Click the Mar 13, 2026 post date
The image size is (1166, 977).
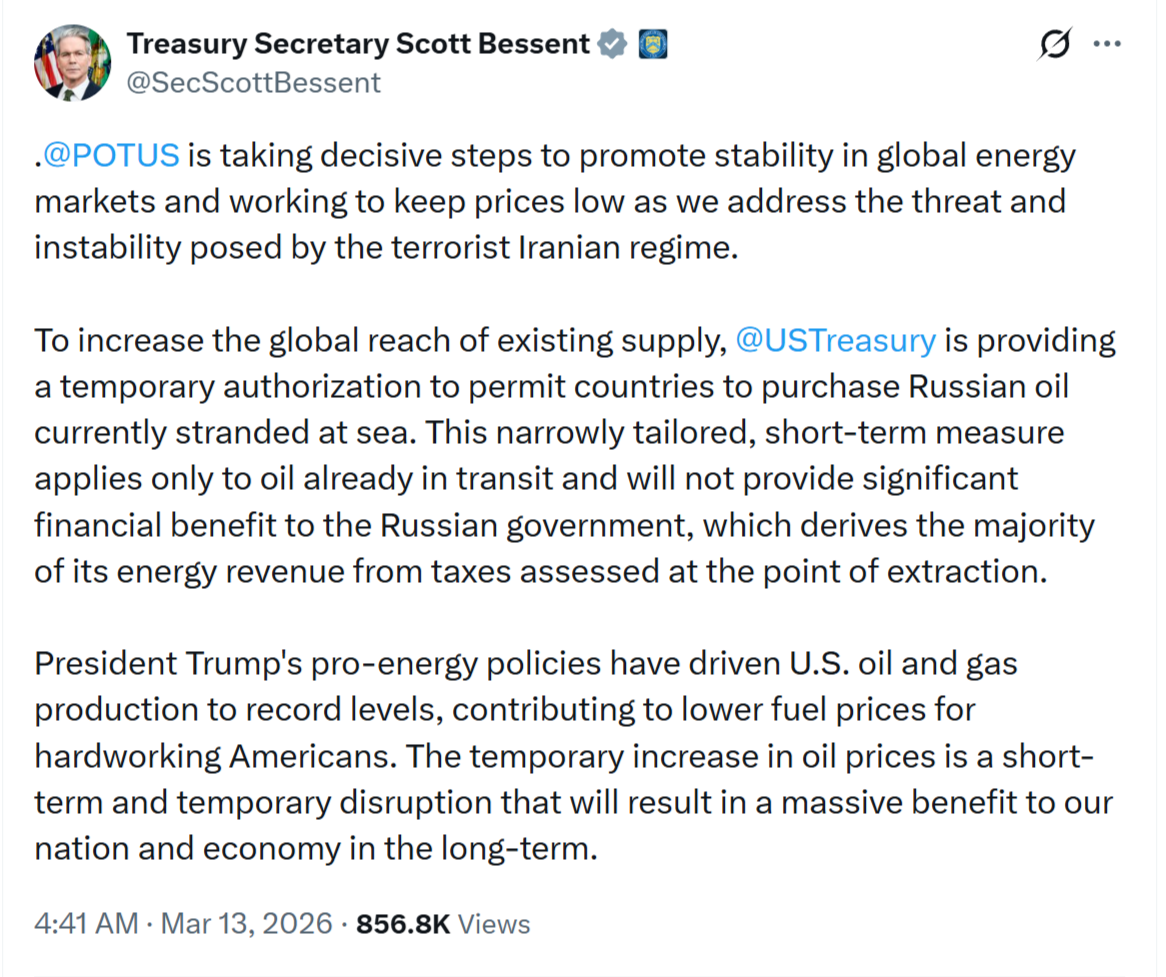pyautogui.click(x=245, y=924)
